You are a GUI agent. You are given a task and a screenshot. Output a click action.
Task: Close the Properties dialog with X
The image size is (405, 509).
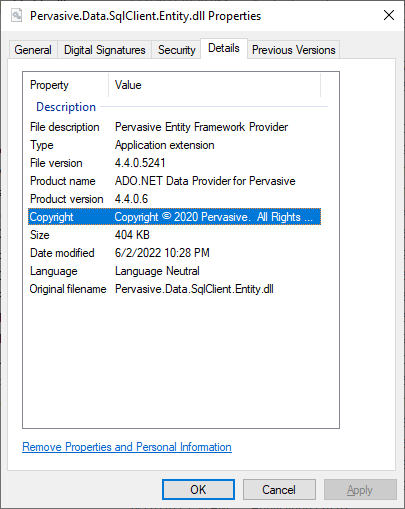point(389,15)
